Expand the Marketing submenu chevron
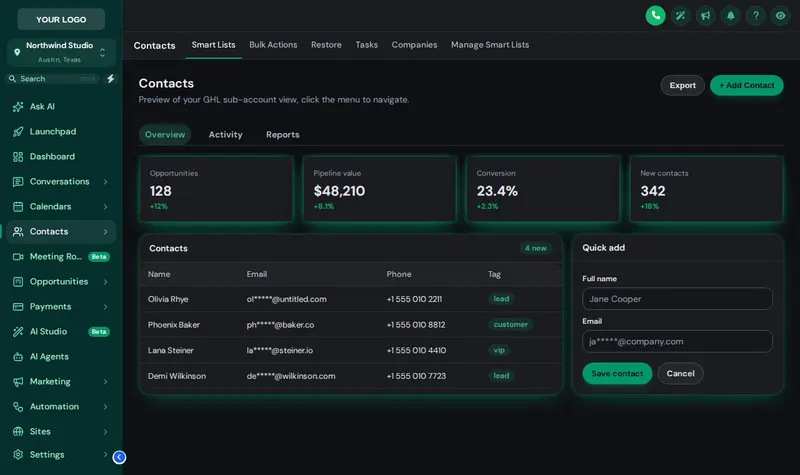Image resolution: width=800 pixels, height=475 pixels. [x=106, y=382]
